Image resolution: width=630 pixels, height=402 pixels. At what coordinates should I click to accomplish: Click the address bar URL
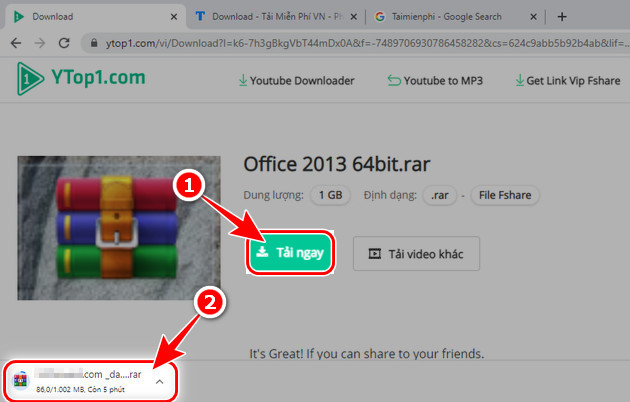click(x=367, y=43)
